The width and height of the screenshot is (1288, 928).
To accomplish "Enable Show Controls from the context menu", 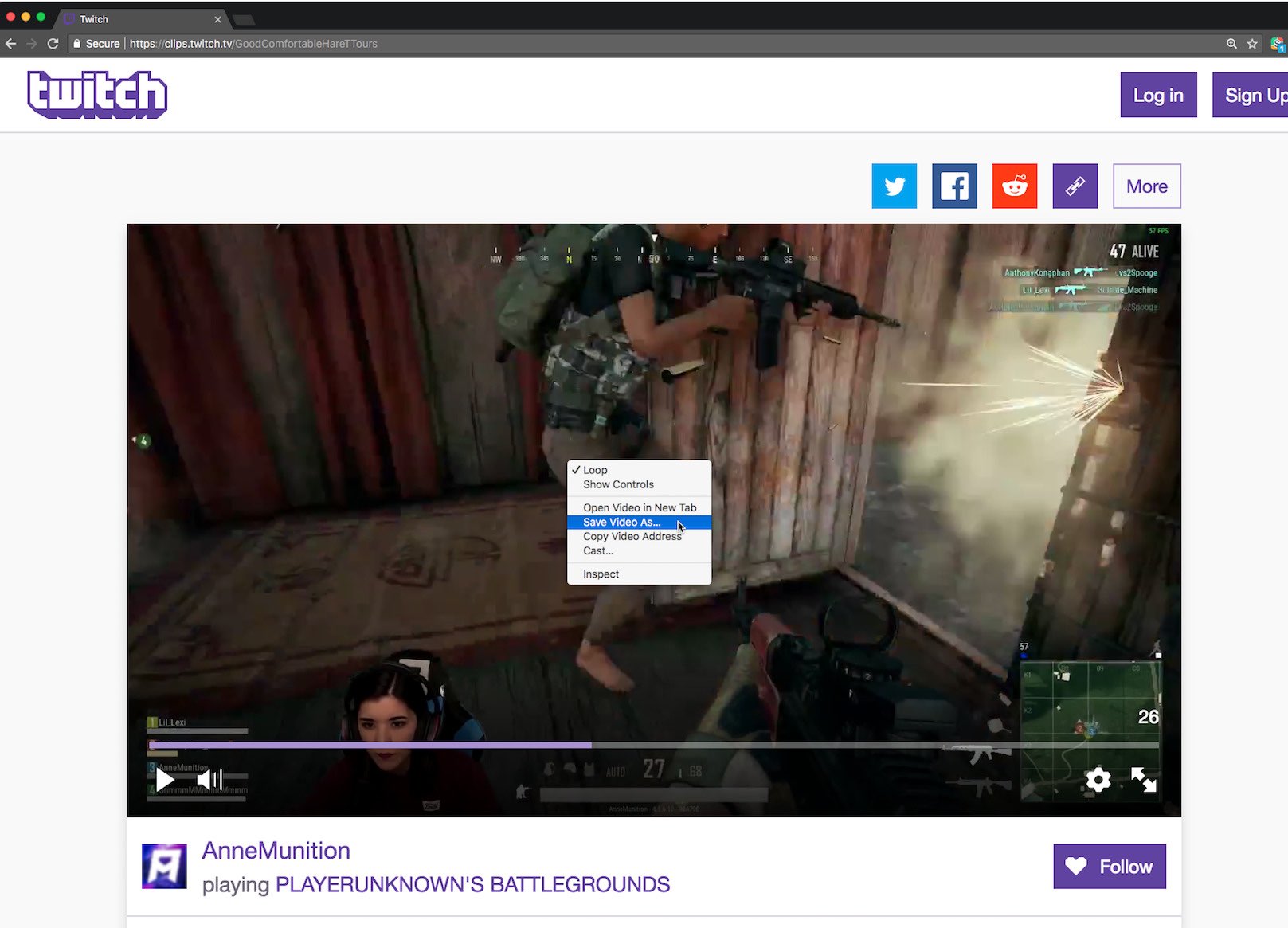I will (x=618, y=484).
